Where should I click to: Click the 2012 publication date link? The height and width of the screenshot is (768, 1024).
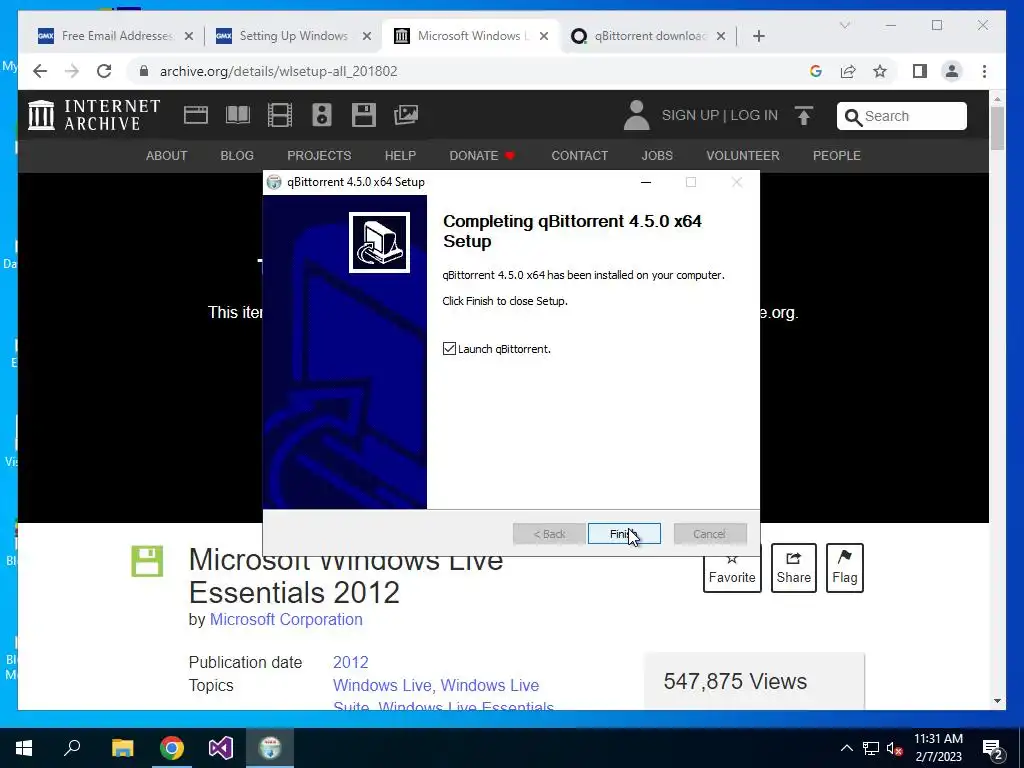pyautogui.click(x=351, y=662)
